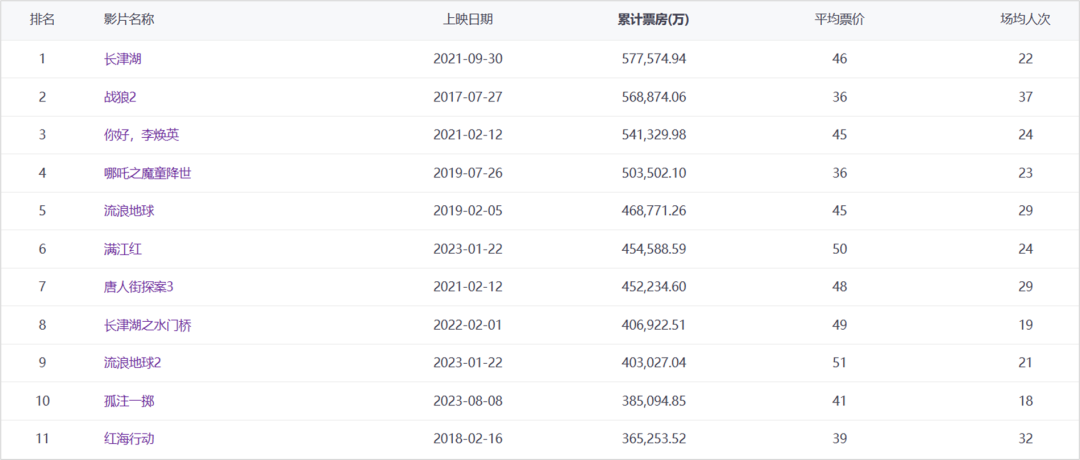Sort by 累计票房(万) column header
The width and height of the screenshot is (1080, 460).
(652, 20)
